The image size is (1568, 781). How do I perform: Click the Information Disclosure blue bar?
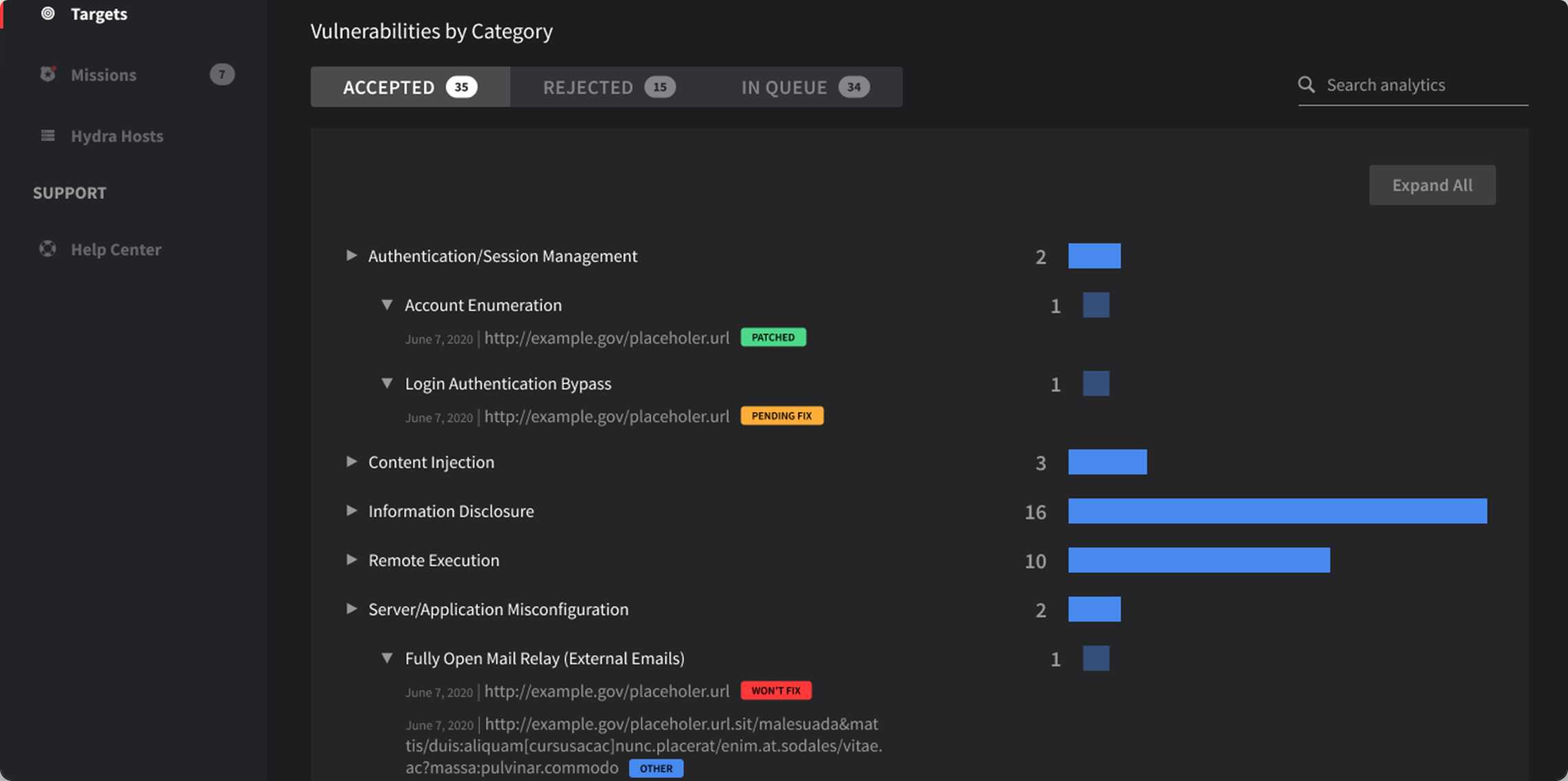(1277, 511)
